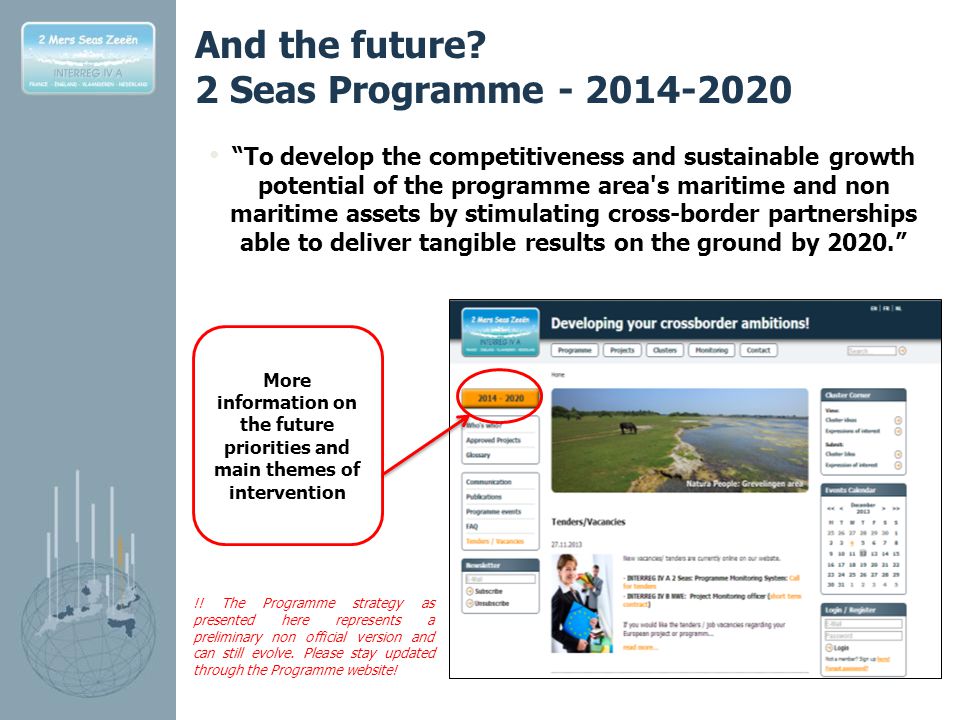
Task: Click arrow beside Expression of interest under Submit
Action: tap(898, 465)
